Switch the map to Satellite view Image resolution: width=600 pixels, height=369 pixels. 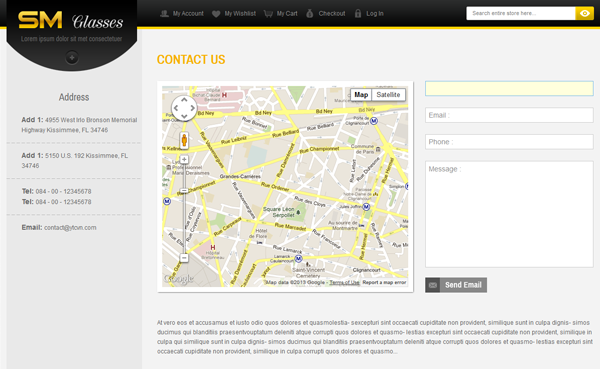click(388, 95)
